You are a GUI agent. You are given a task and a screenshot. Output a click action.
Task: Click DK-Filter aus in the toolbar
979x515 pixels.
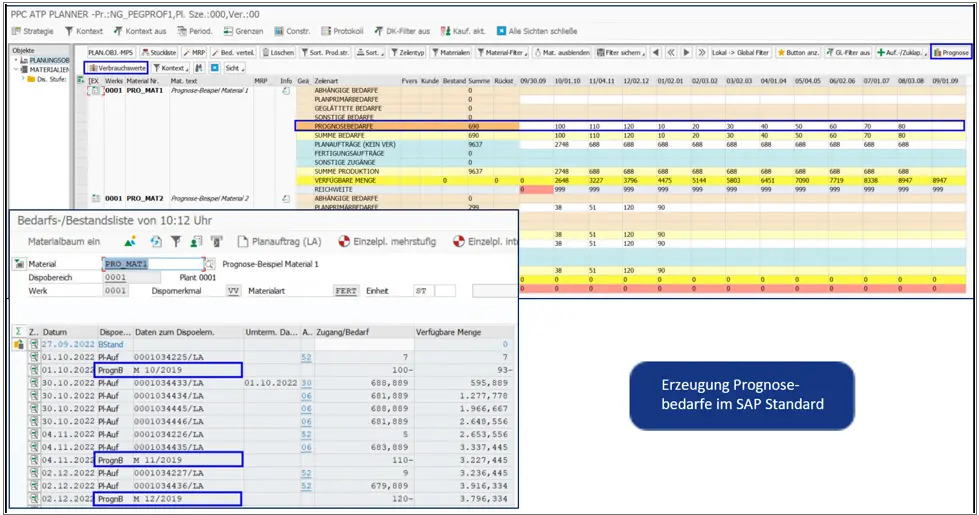[401, 31]
